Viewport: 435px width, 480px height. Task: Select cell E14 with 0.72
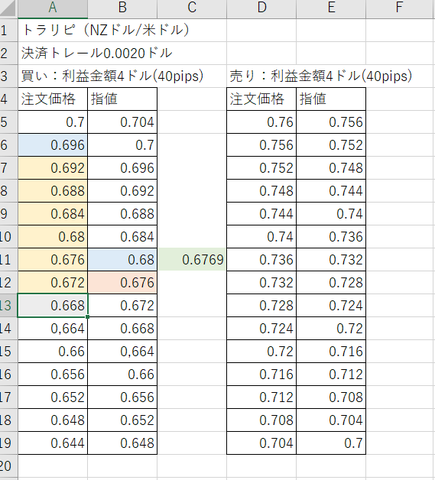331,328
